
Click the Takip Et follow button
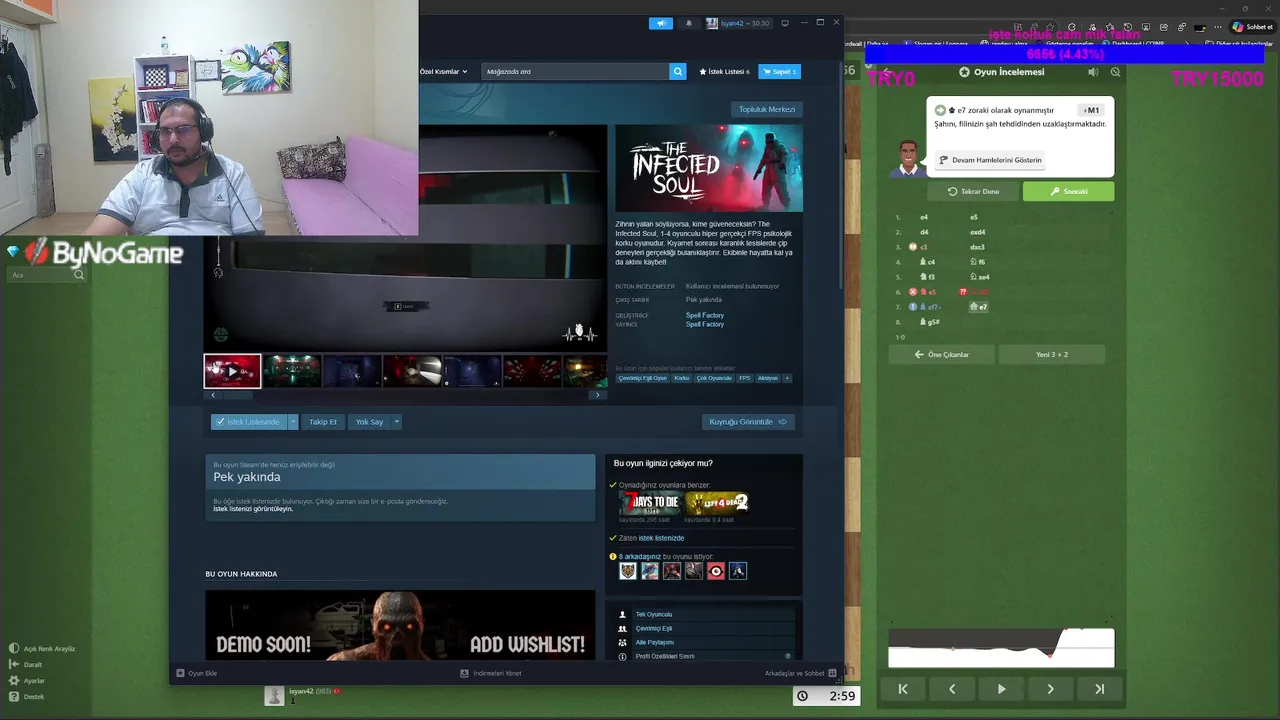click(x=323, y=422)
